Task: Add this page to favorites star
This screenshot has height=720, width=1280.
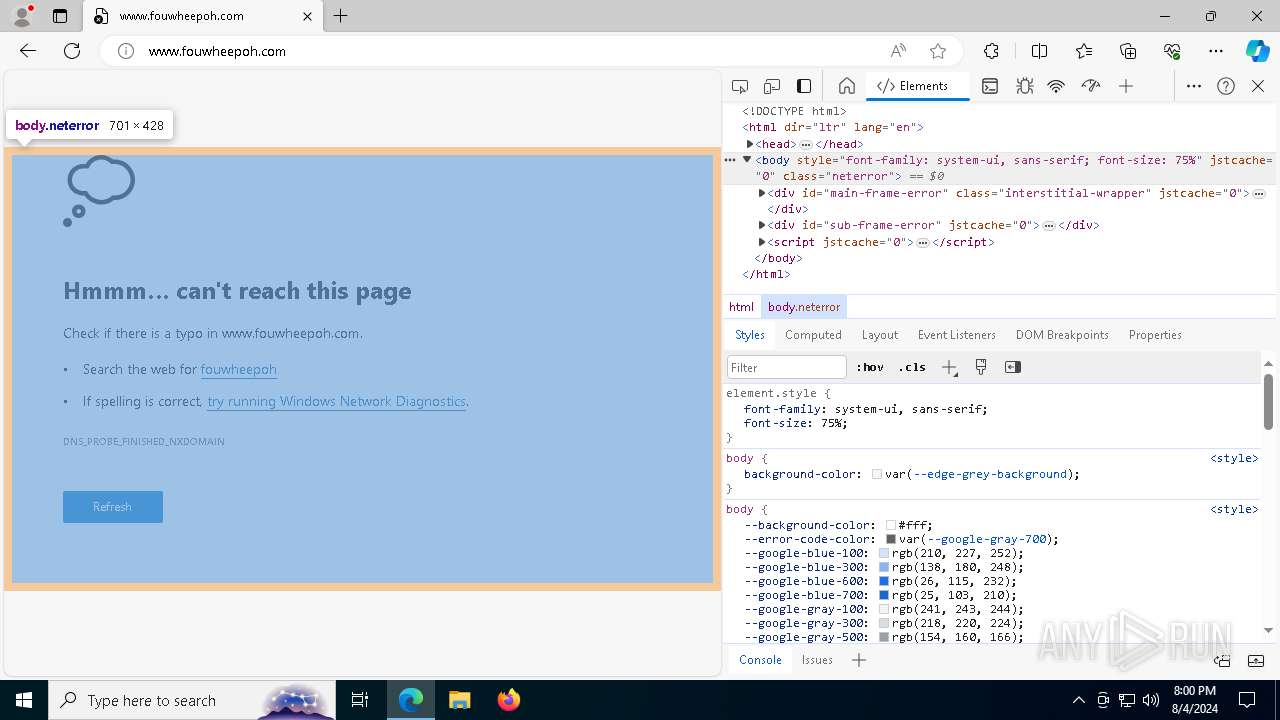Action: click(x=937, y=51)
